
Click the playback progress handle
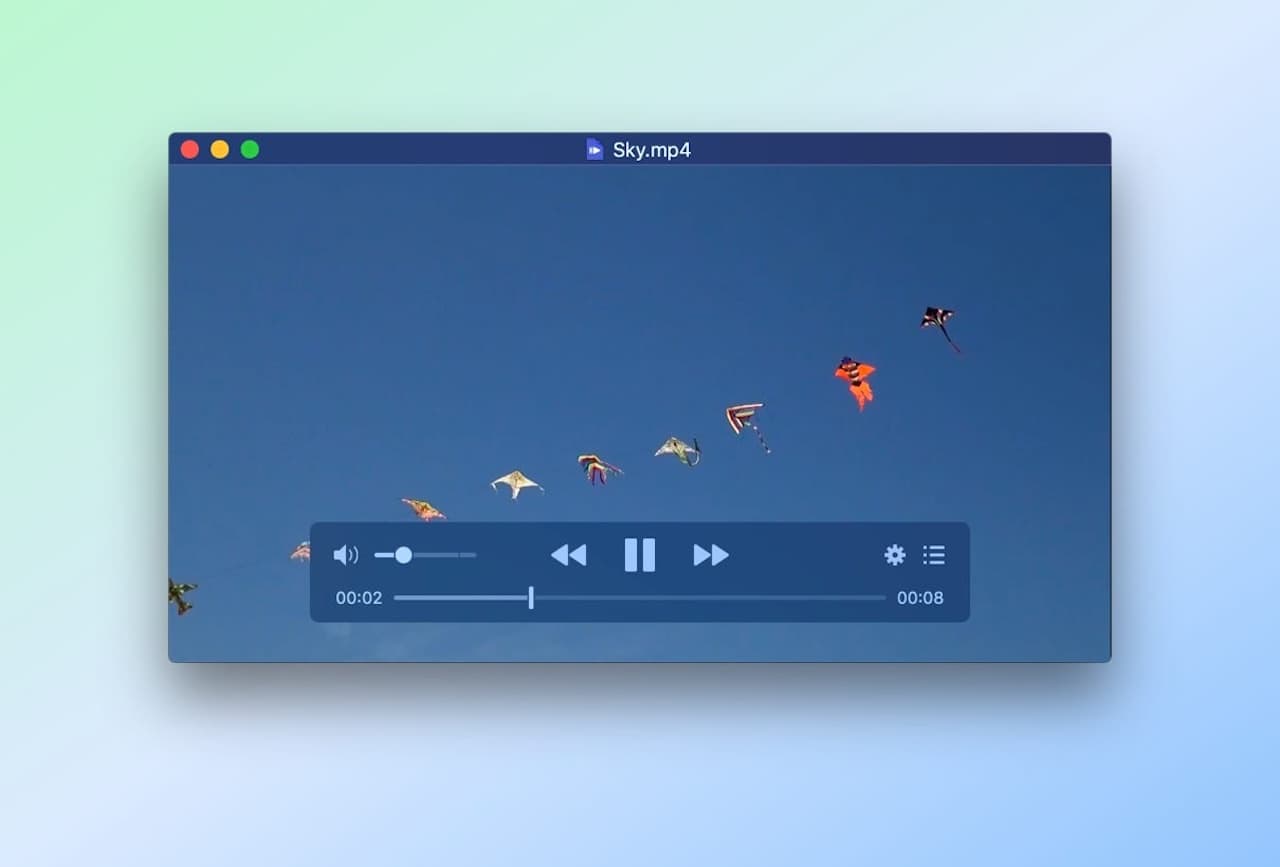531,598
